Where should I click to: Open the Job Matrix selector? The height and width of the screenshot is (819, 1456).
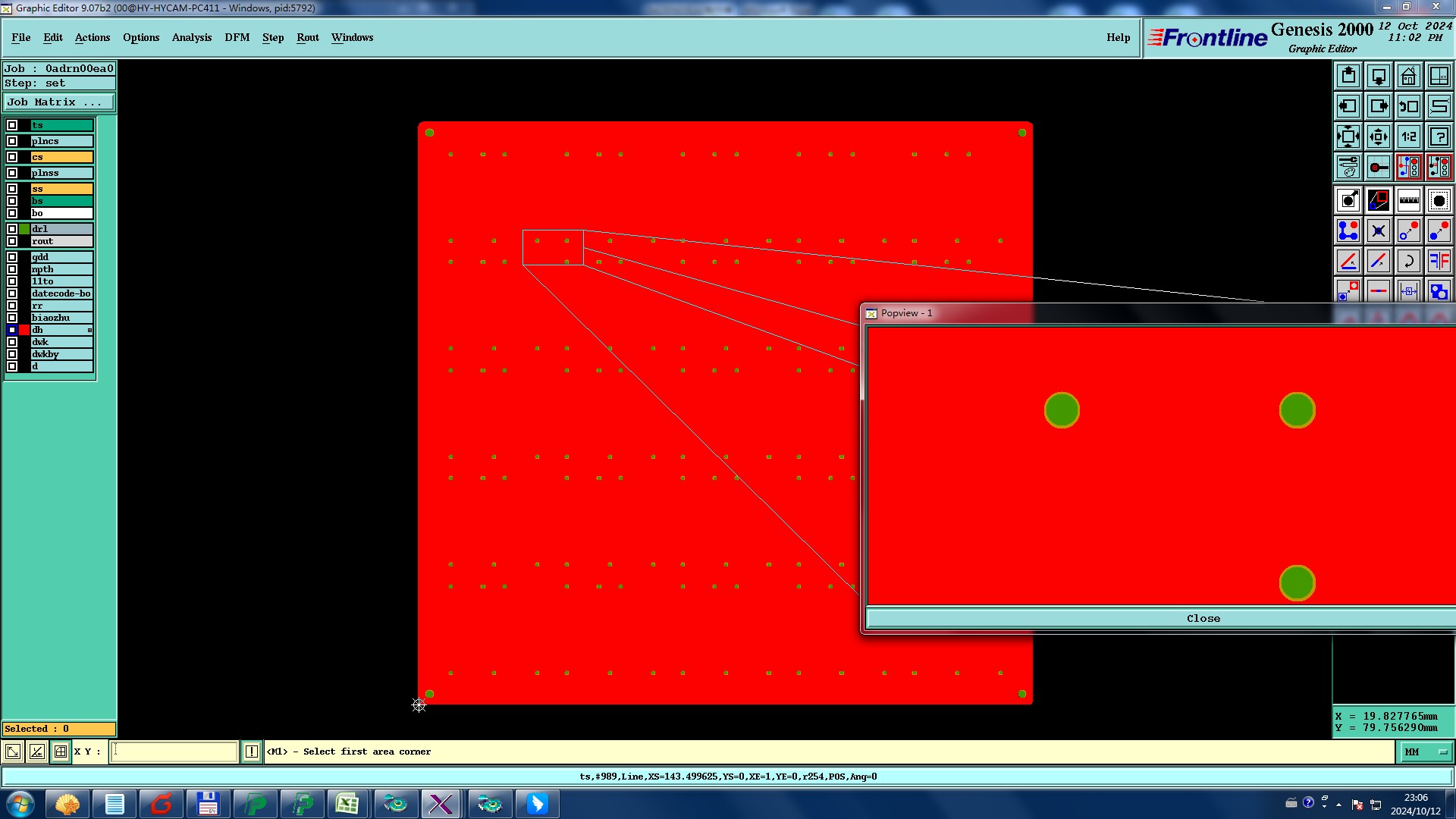[59, 102]
